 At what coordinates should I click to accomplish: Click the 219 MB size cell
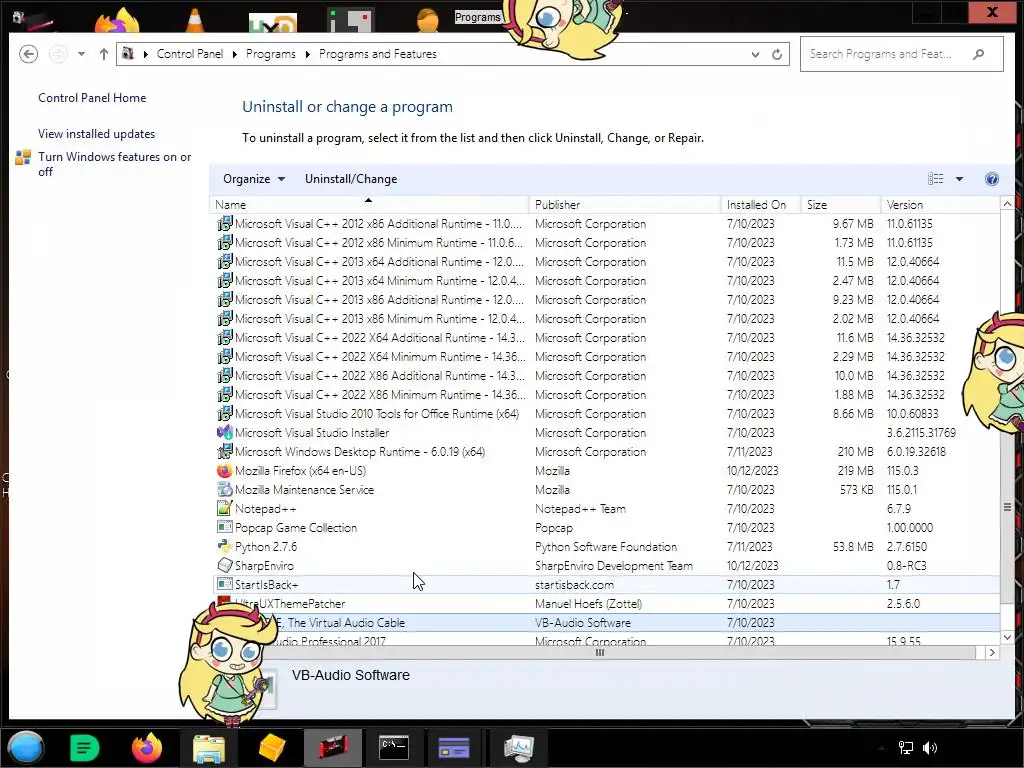[855, 471]
